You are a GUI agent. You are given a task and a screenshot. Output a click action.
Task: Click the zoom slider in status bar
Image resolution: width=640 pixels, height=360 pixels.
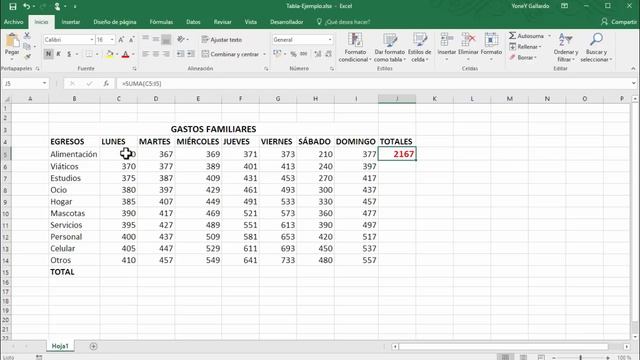tap(580, 358)
